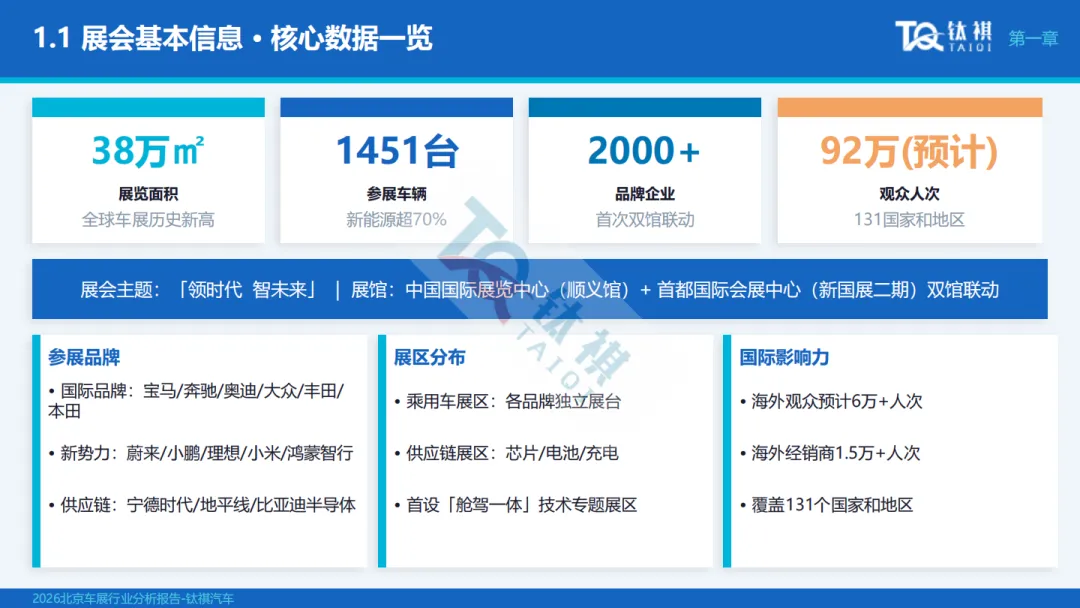
Task: Click the 品牌企业 label
Action: pos(645,194)
